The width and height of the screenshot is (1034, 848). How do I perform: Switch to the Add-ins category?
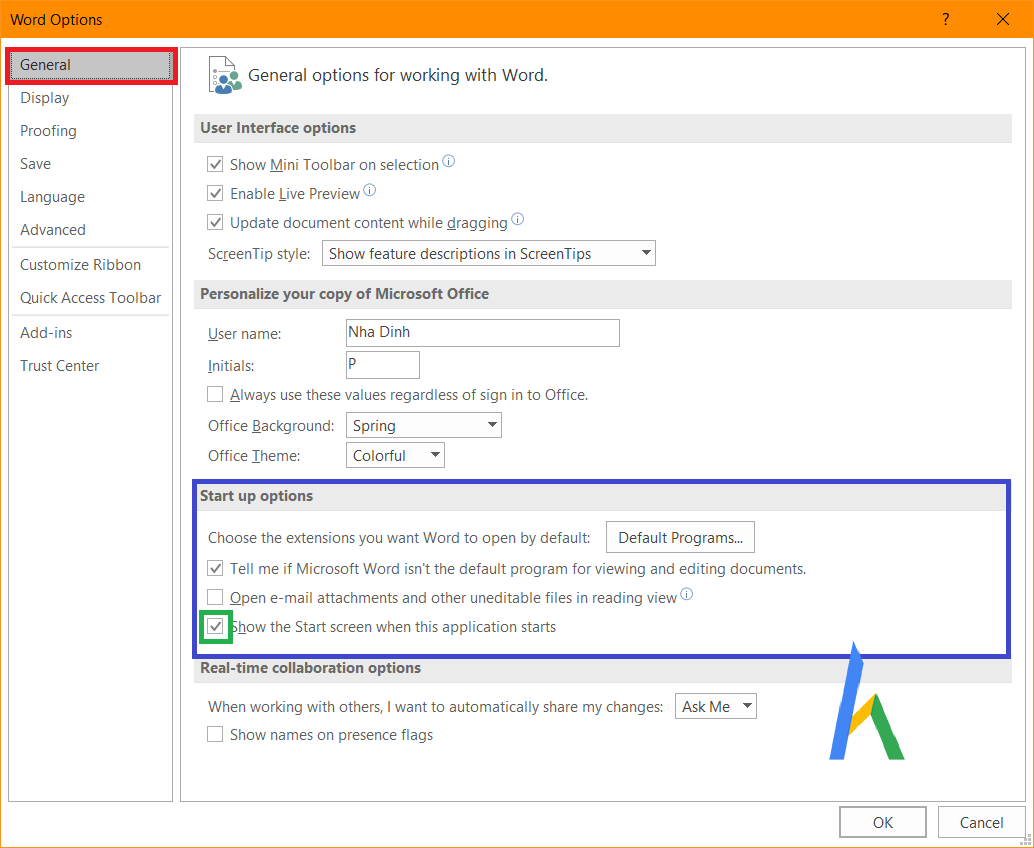(x=90, y=332)
